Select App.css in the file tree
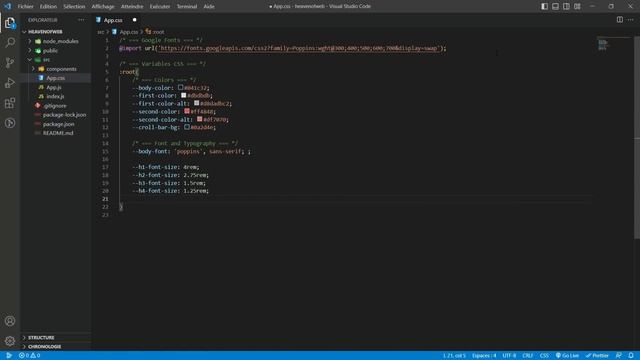The height and width of the screenshot is (360, 640). tap(56, 78)
